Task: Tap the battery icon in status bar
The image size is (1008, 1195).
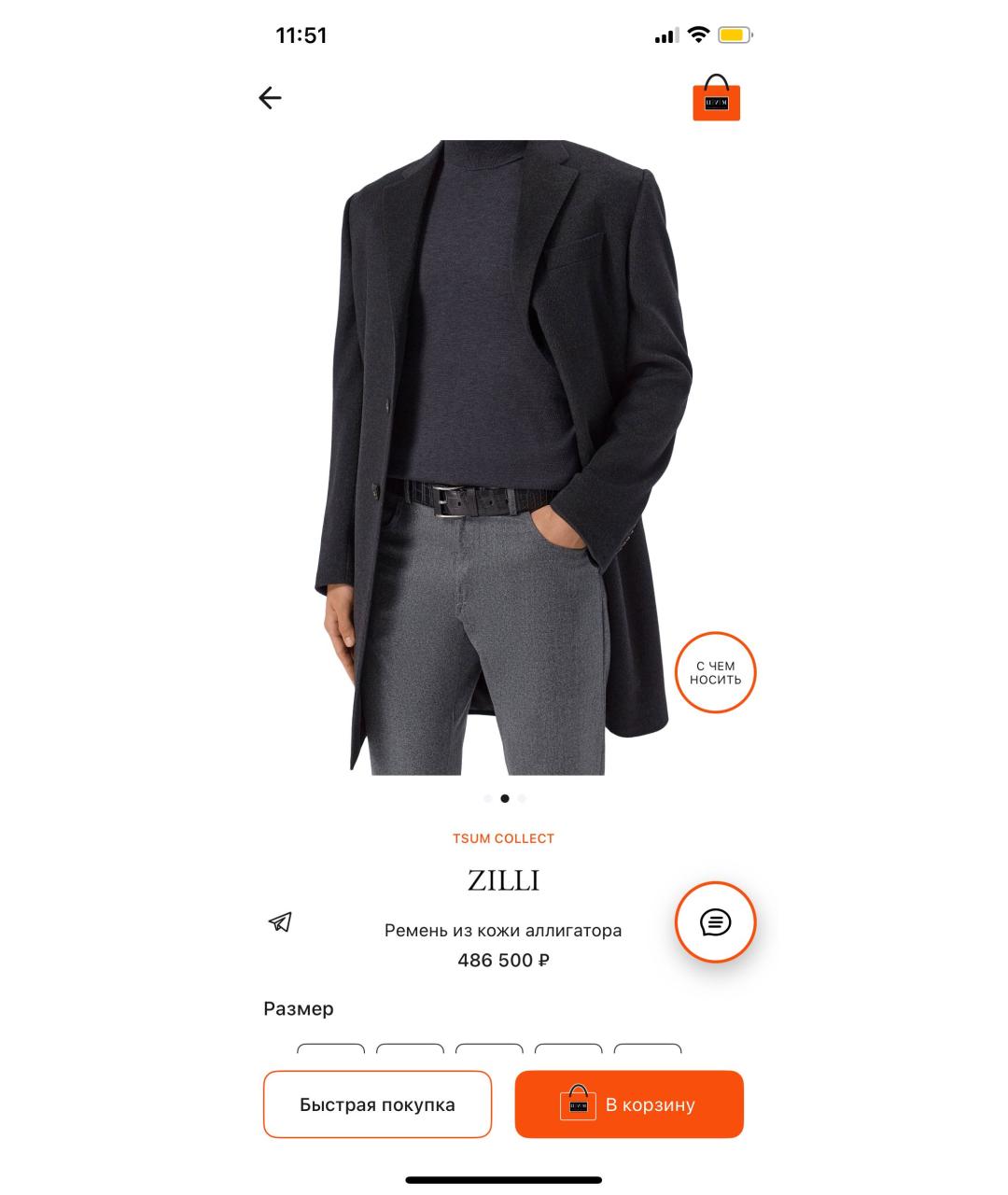Action: click(x=735, y=35)
